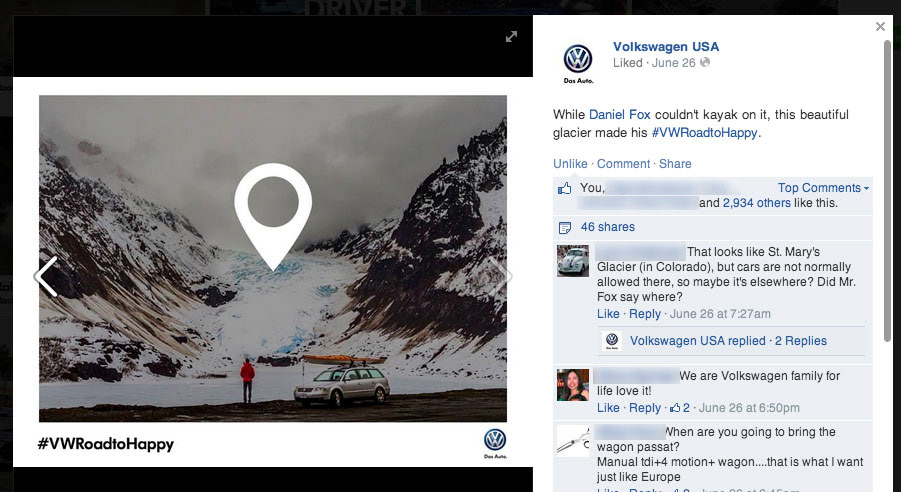
Task: Go to the previous photo arrow
Action: click(46, 276)
